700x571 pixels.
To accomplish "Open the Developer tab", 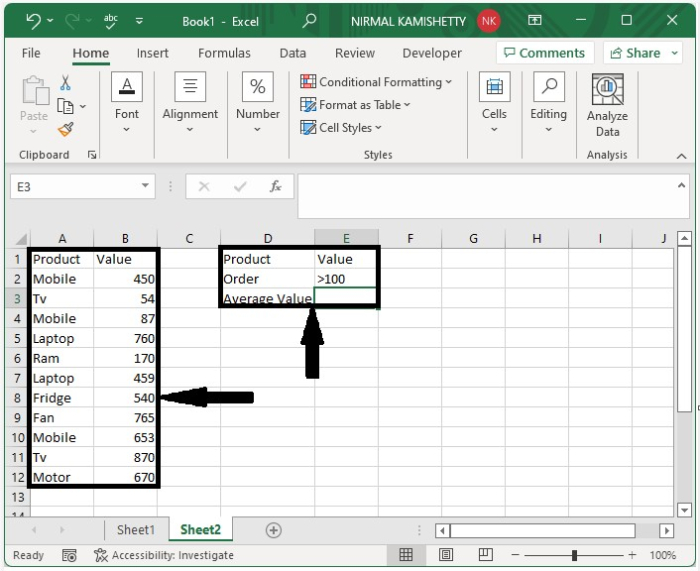I will 432,53.
